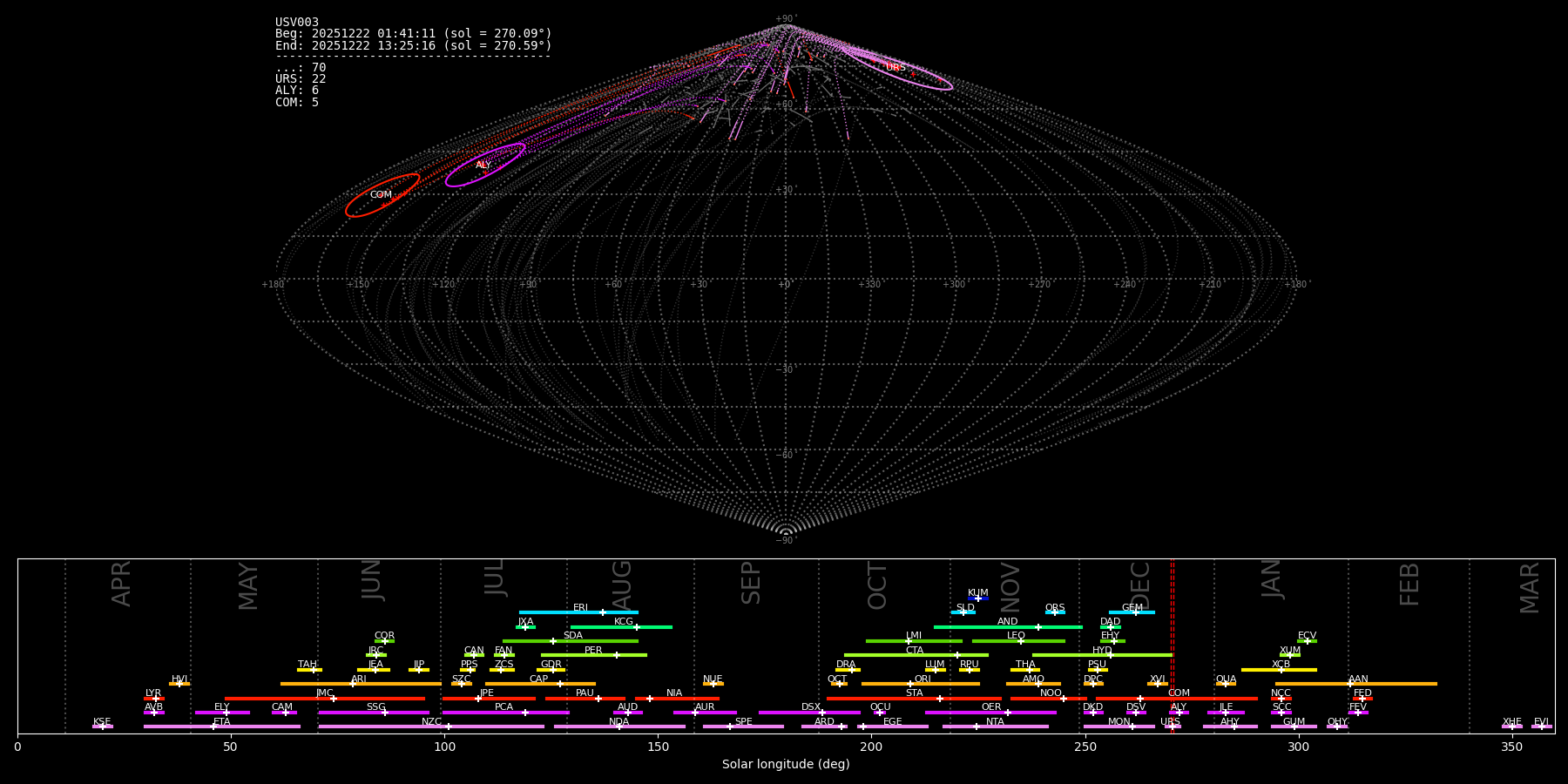1568x784 pixels.
Task: Click the 250 tick on solar longitude axis
Action: click(x=1085, y=747)
